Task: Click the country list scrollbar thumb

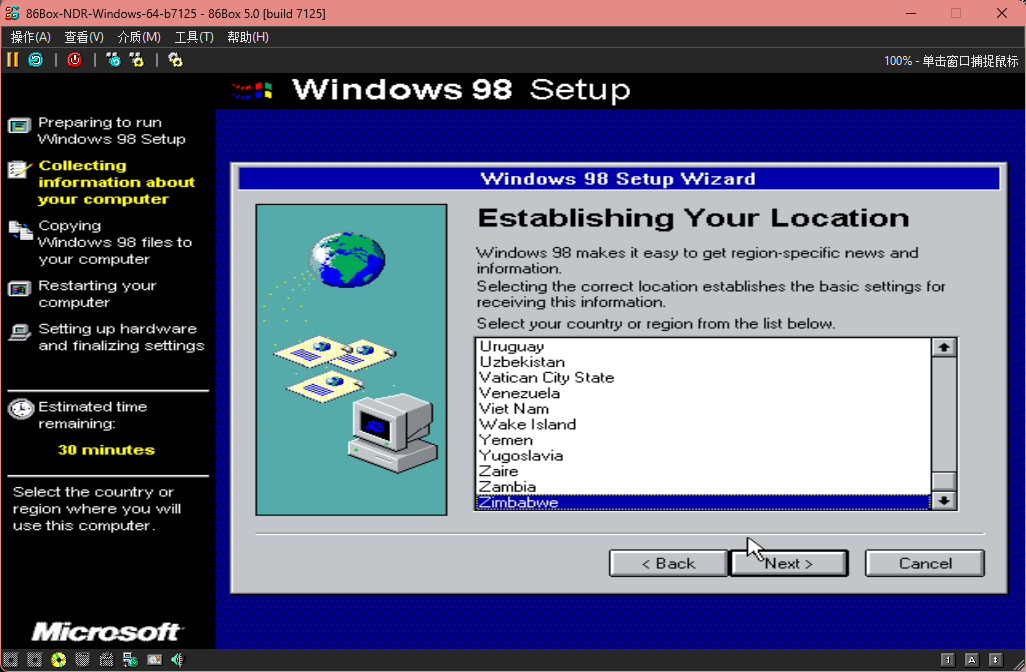Action: [944, 482]
